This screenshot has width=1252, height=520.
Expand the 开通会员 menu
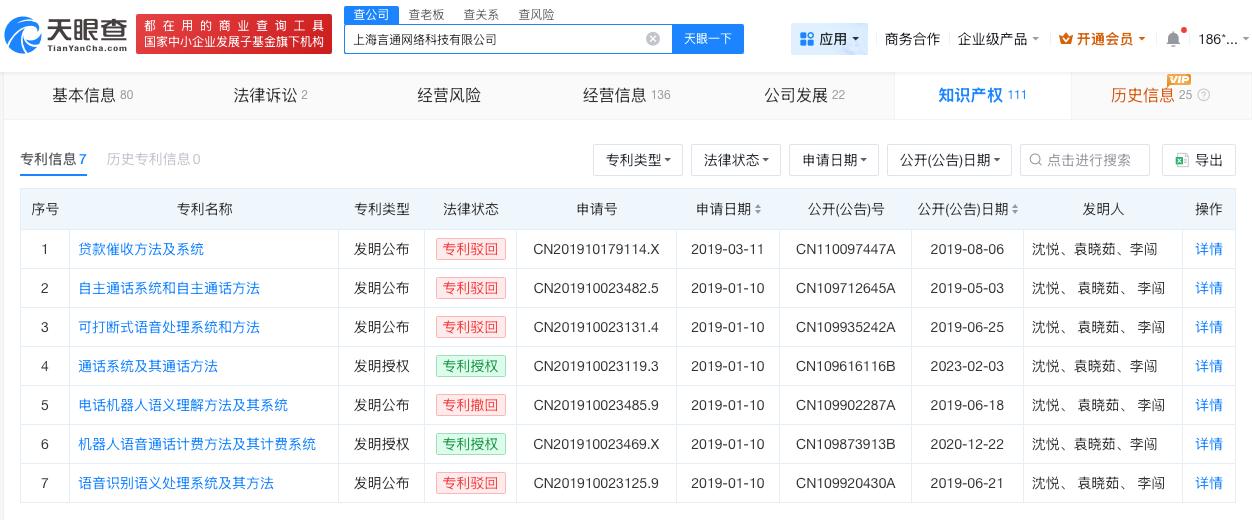coord(1103,39)
